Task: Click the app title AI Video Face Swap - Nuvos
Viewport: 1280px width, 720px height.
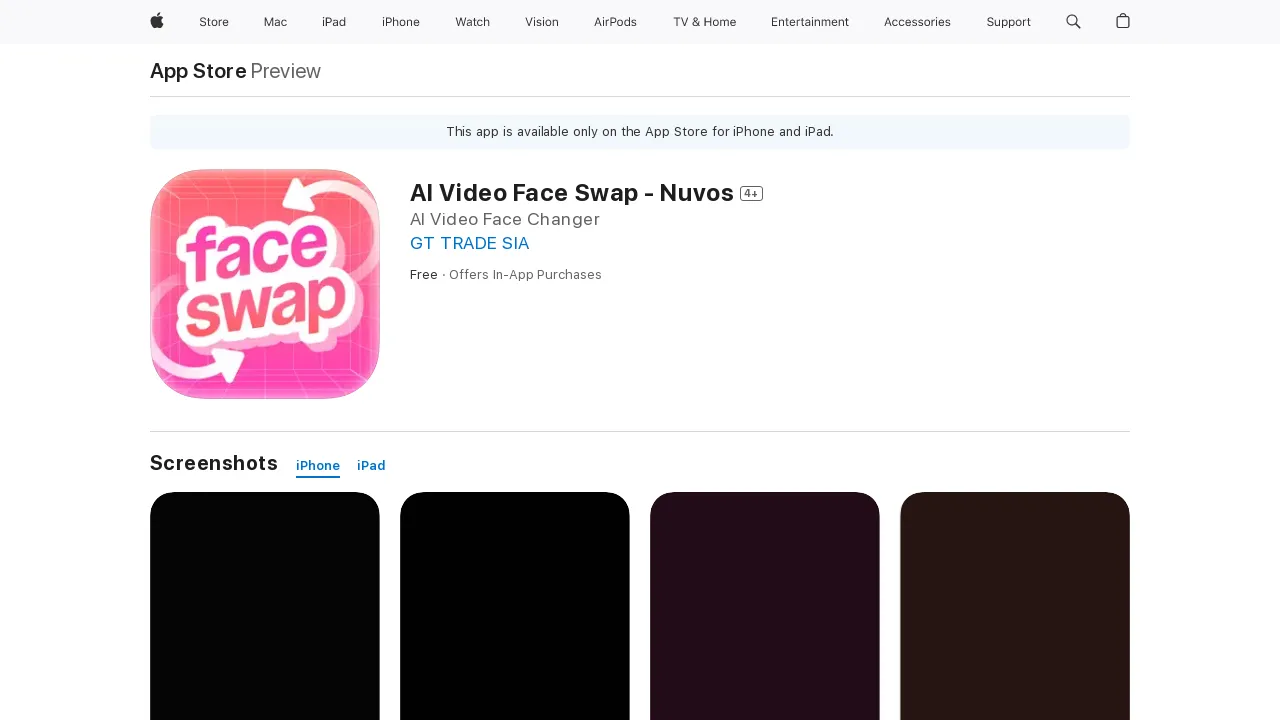Action: (572, 193)
